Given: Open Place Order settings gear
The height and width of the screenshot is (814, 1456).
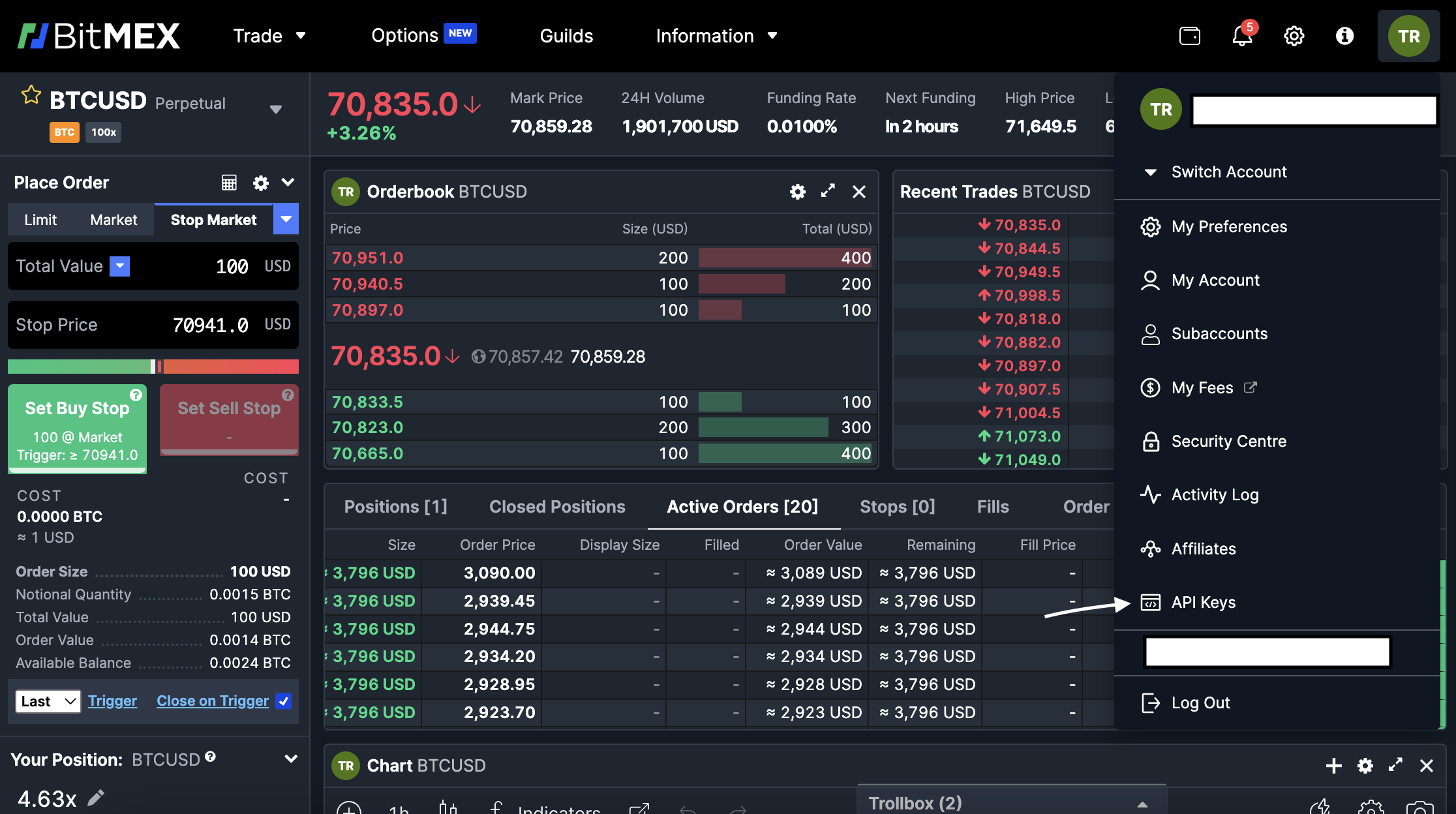Looking at the screenshot, I should tap(261, 183).
